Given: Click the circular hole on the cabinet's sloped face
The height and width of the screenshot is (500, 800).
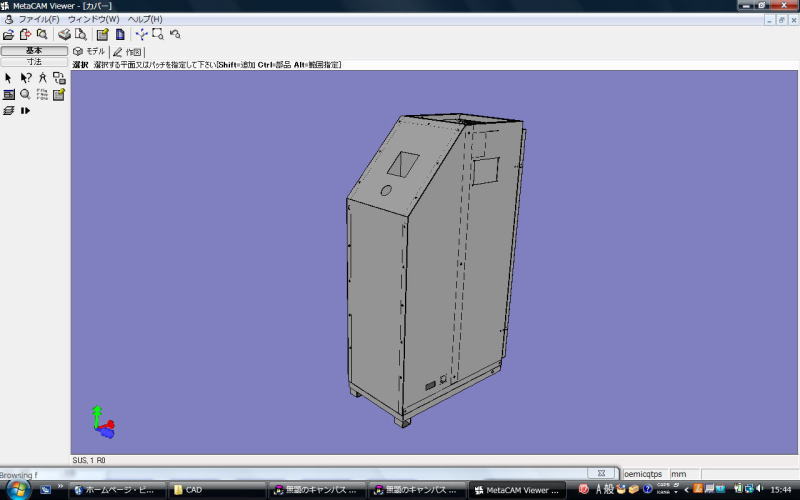Looking at the screenshot, I should click(x=386, y=190).
